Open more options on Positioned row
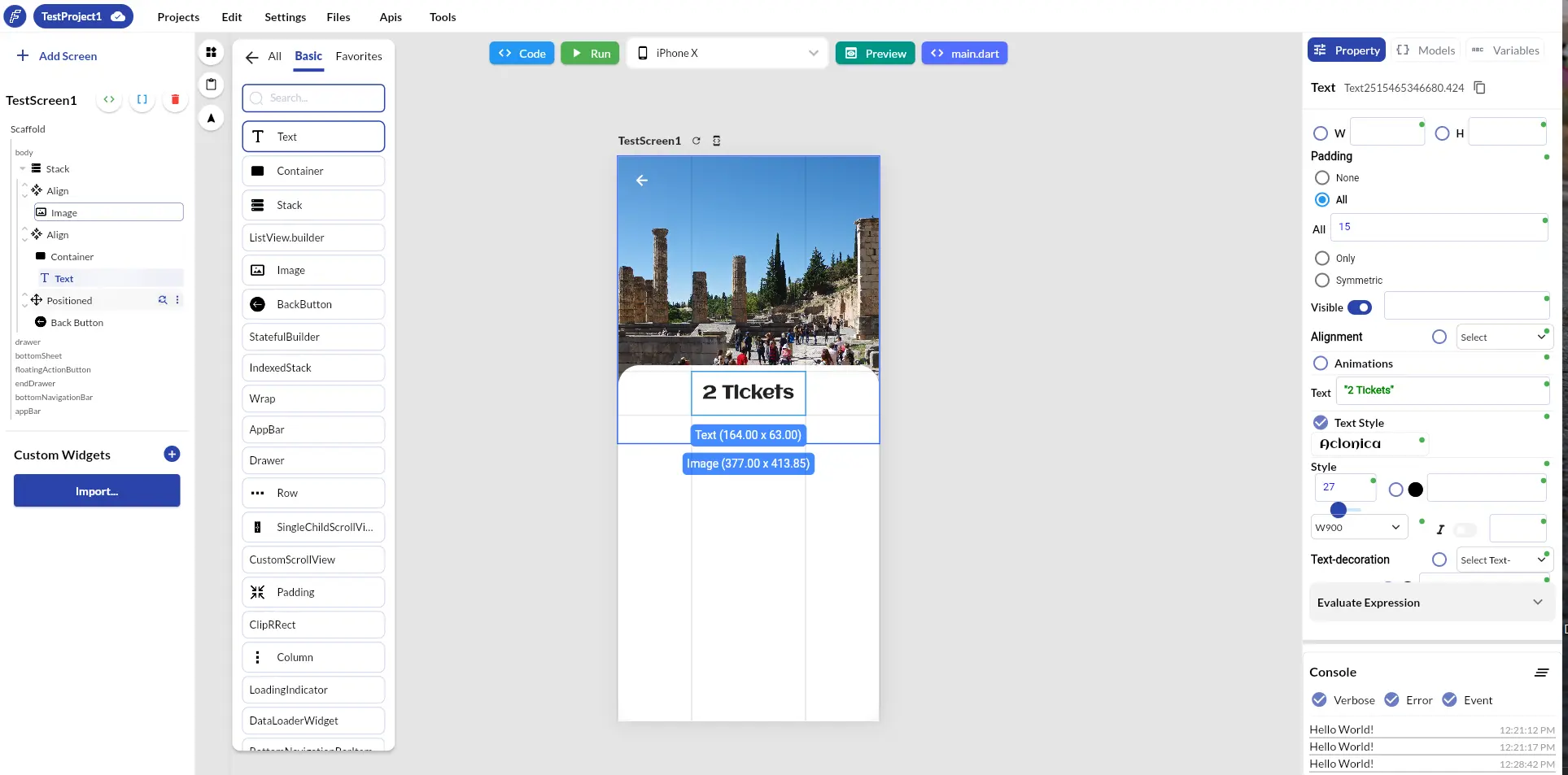 click(x=177, y=300)
